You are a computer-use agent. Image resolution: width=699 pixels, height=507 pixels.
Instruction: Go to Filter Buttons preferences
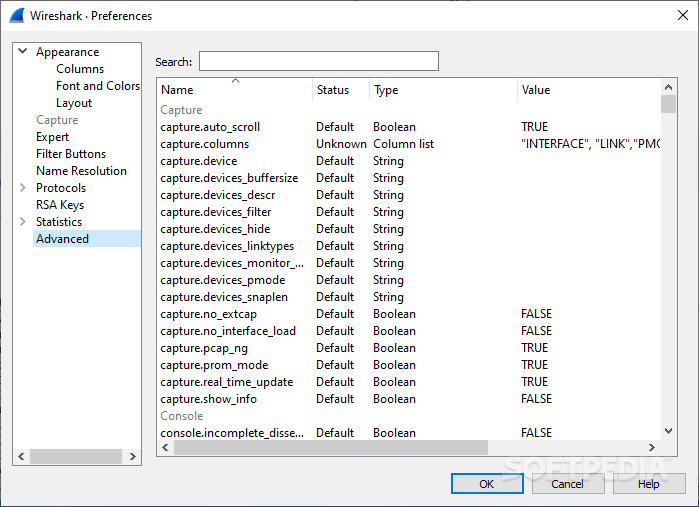pyautogui.click(x=71, y=154)
